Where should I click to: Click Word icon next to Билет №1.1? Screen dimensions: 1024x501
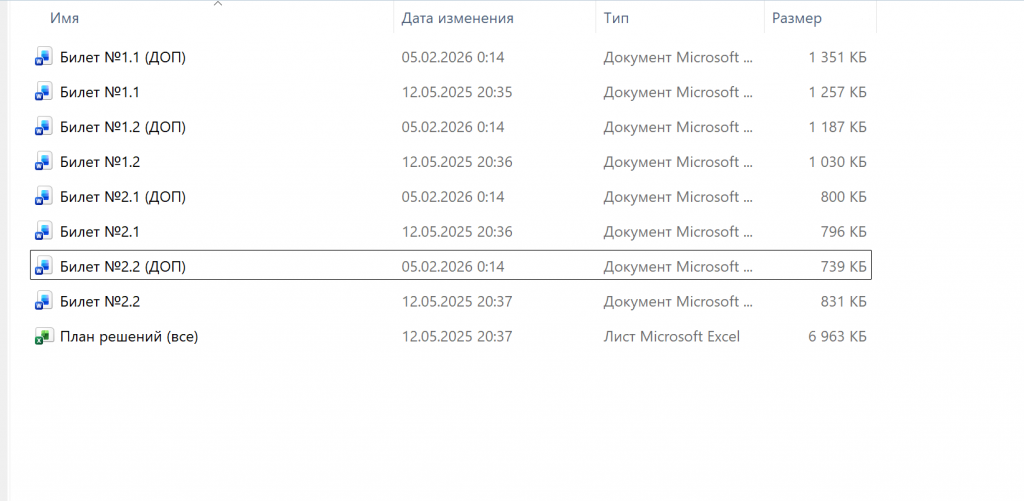[x=43, y=93]
